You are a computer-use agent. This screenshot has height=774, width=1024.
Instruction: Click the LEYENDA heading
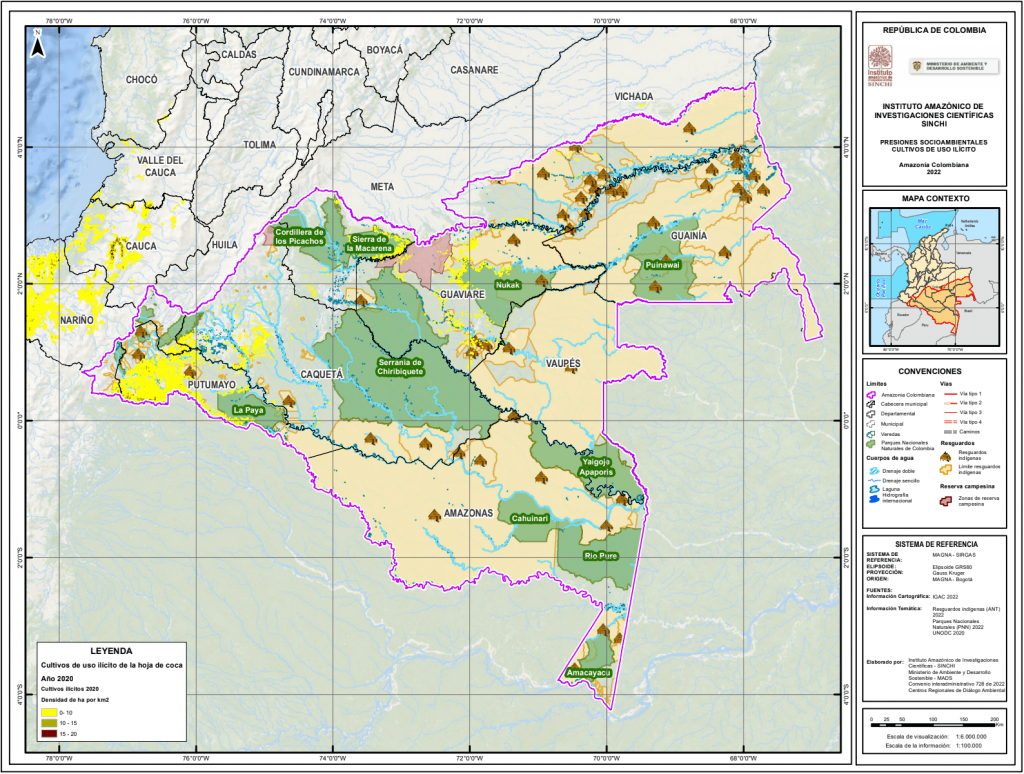pos(111,651)
